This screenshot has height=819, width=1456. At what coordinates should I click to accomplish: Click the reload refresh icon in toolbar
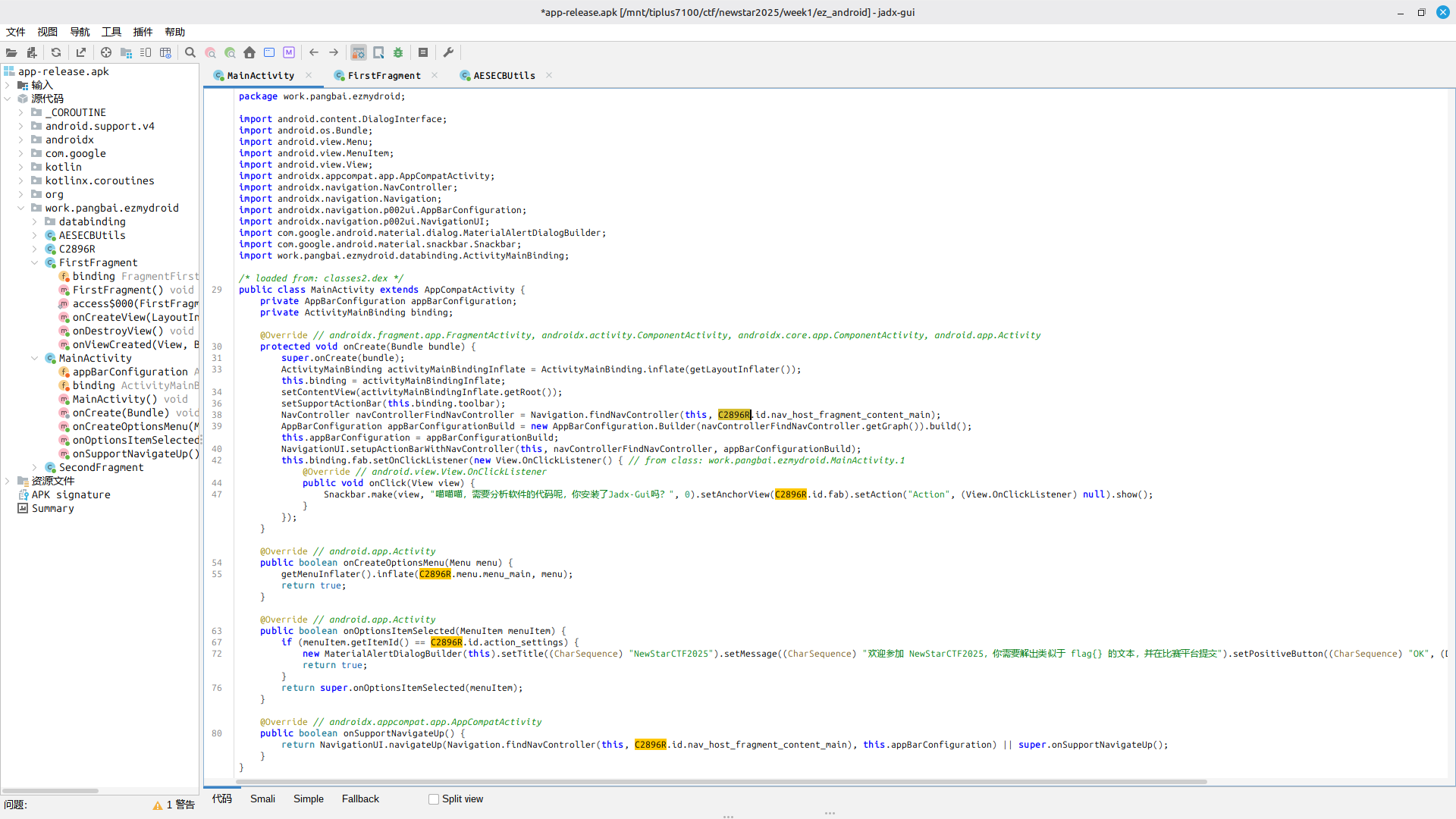(56, 52)
